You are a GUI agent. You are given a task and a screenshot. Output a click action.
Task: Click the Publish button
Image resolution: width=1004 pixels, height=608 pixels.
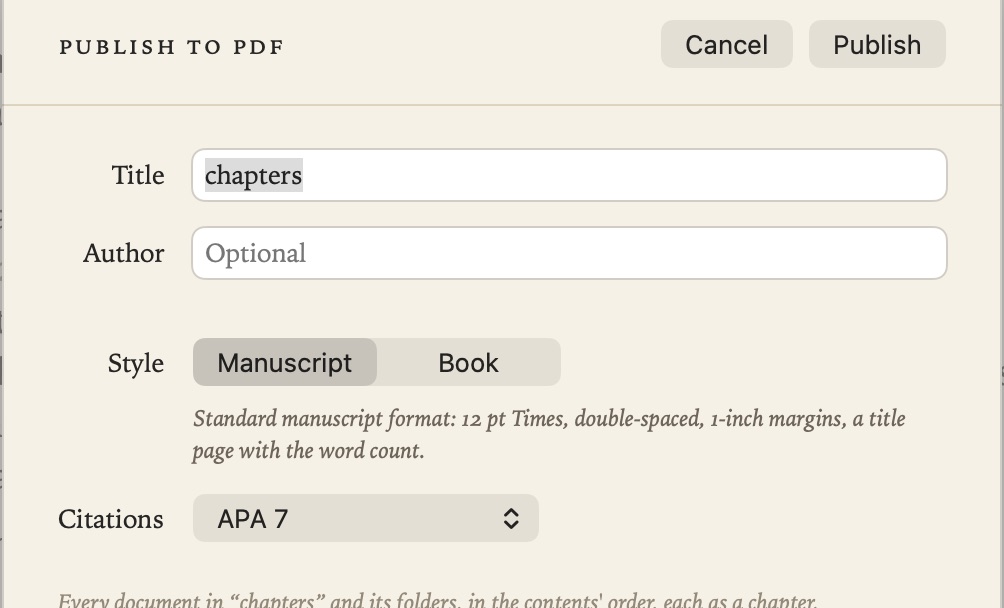tap(877, 44)
